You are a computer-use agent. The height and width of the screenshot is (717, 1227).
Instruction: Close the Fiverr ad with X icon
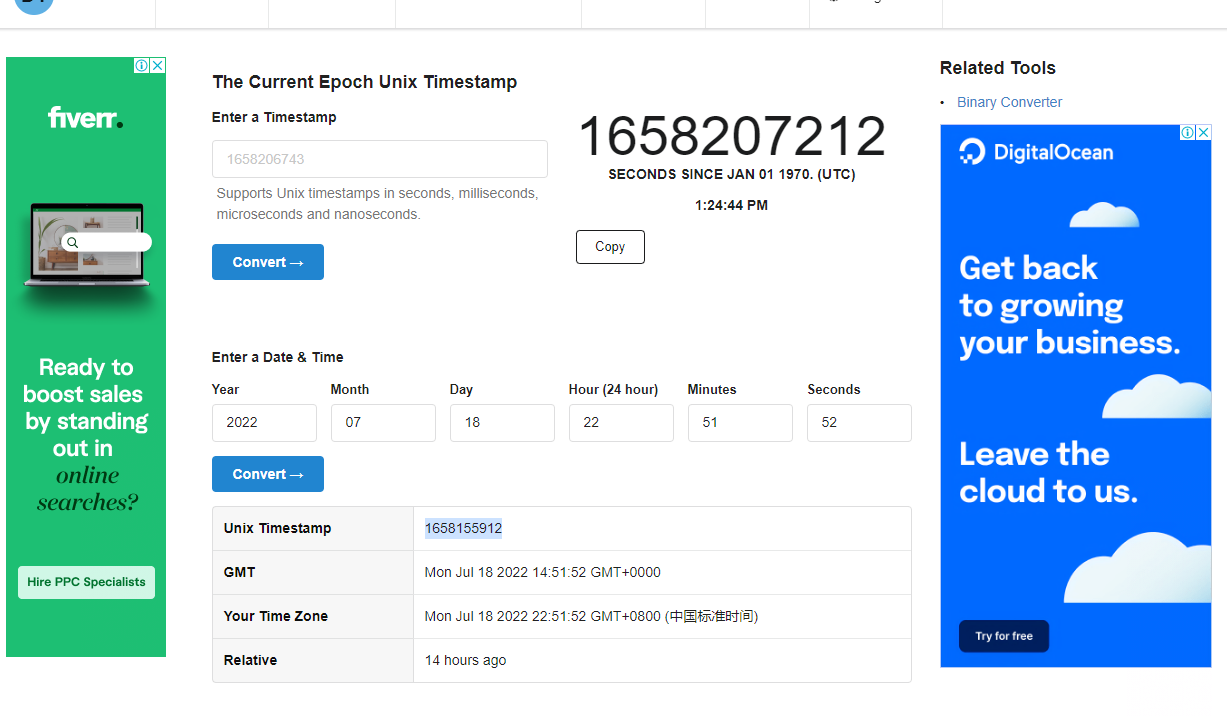(x=158, y=65)
